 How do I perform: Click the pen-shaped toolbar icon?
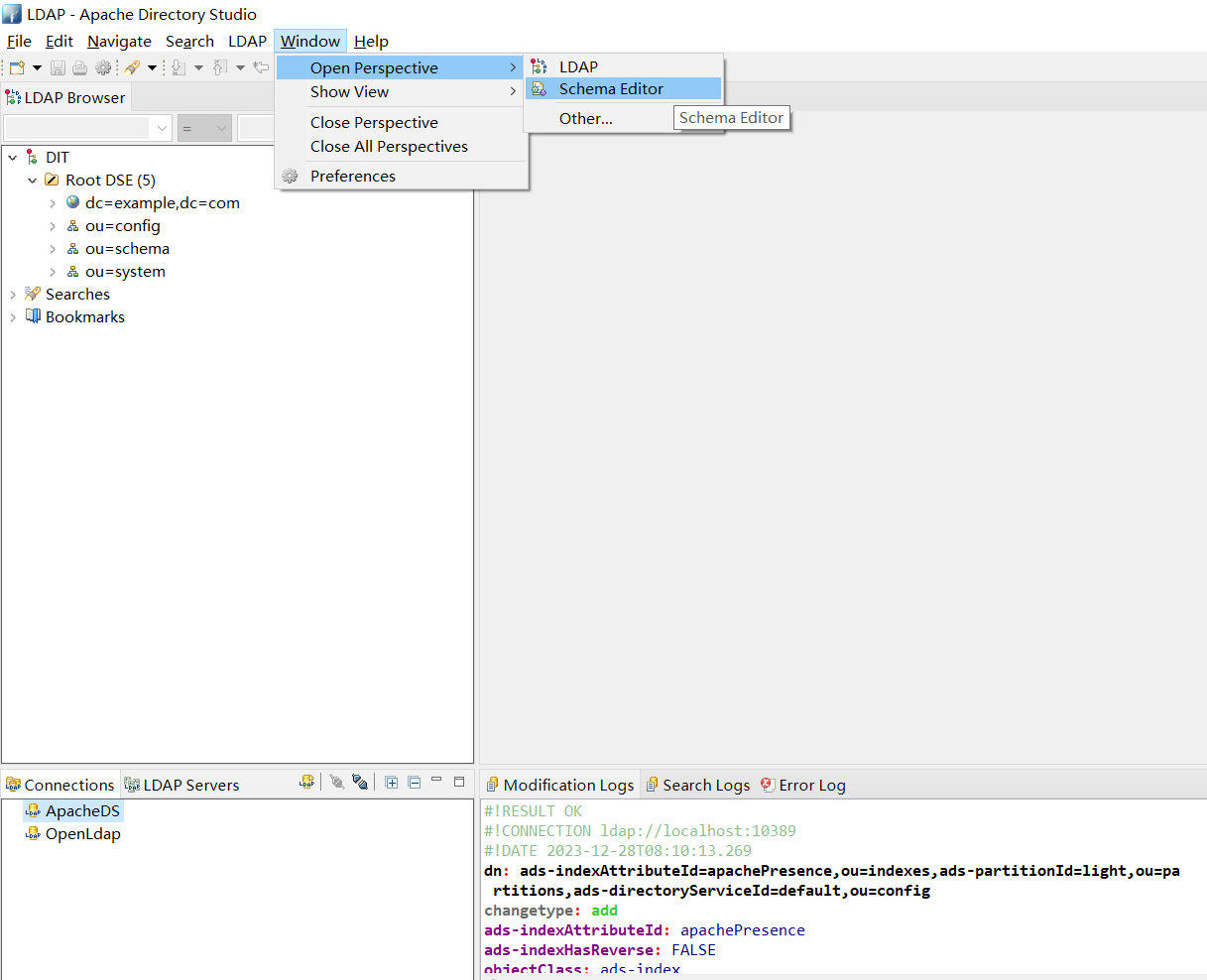(x=132, y=67)
